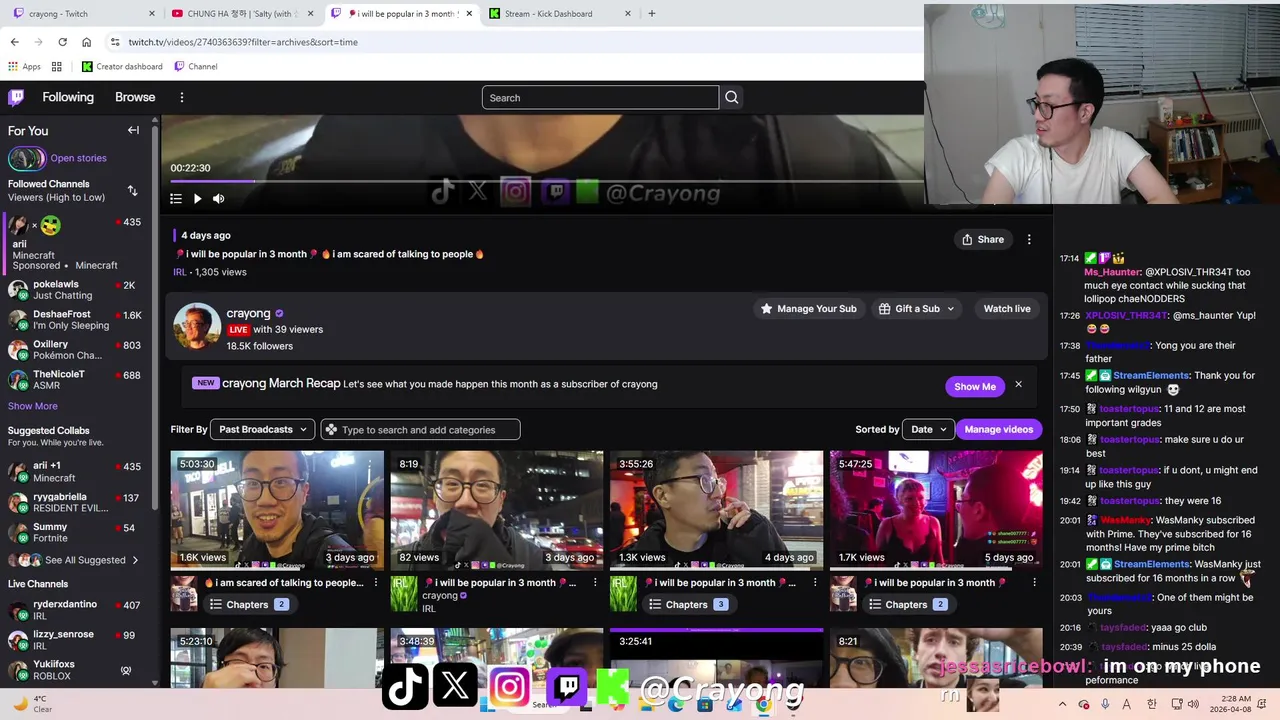Click the Manage videos button

(998, 429)
